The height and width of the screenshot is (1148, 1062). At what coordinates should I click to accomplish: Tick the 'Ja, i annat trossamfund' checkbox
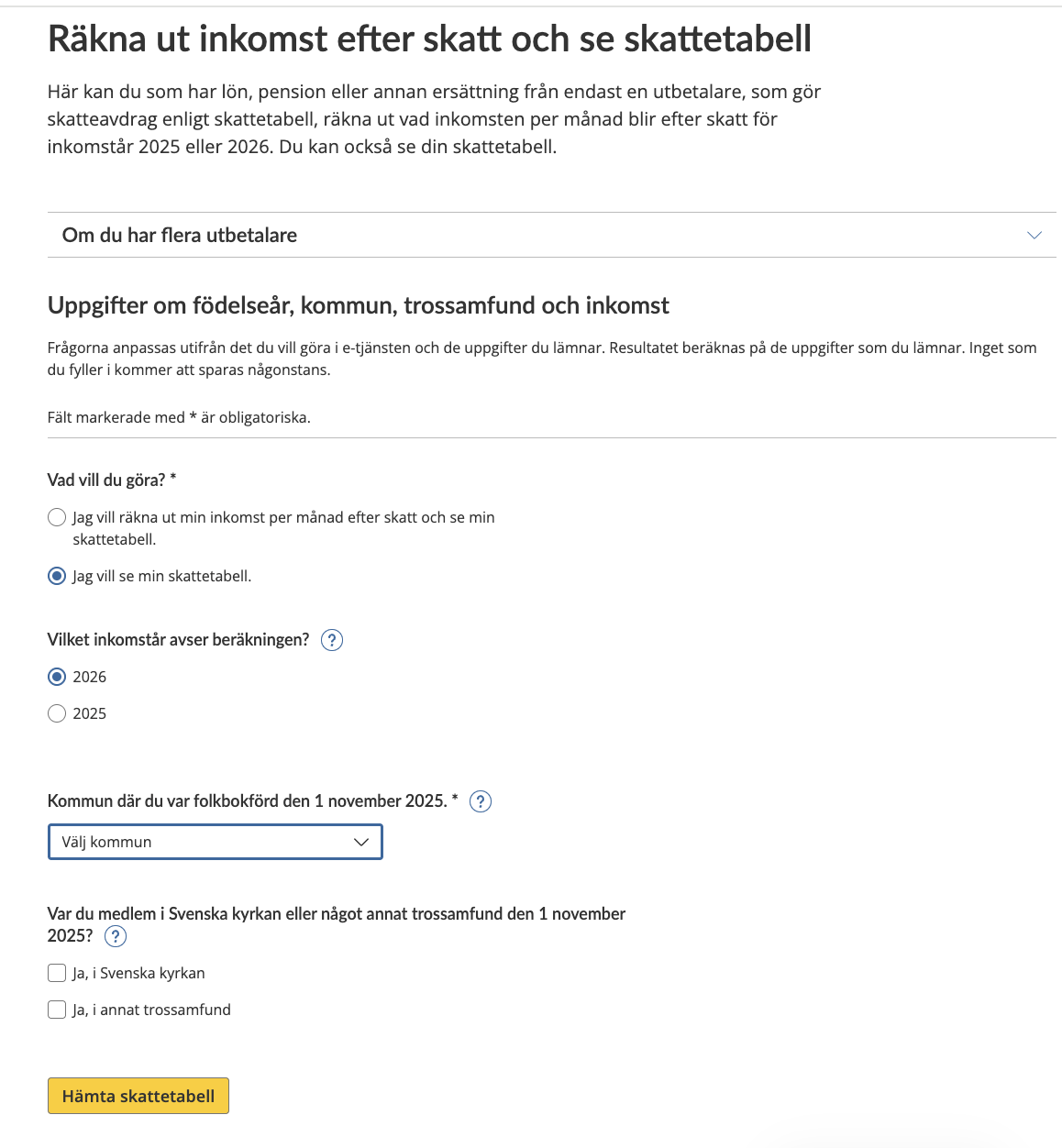[x=57, y=1010]
